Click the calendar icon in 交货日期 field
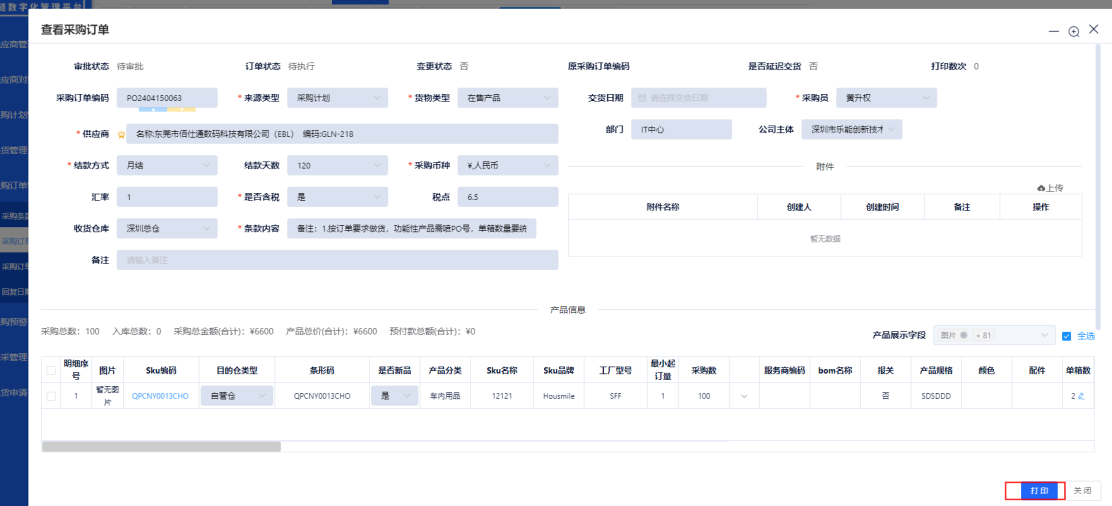The width and height of the screenshot is (1112, 506). click(642, 98)
